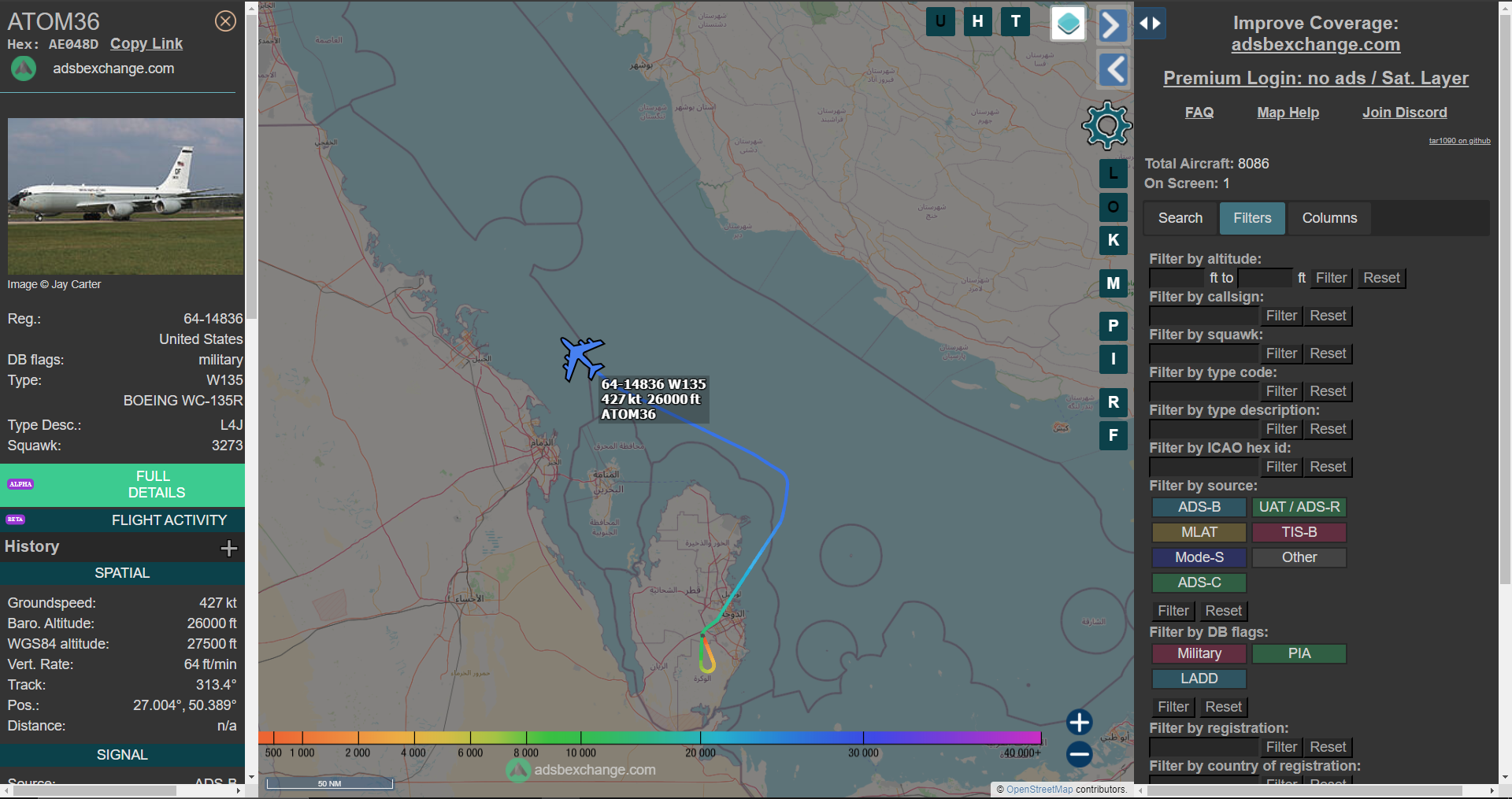Open FLIGHT ACTIVITY section

123,520
